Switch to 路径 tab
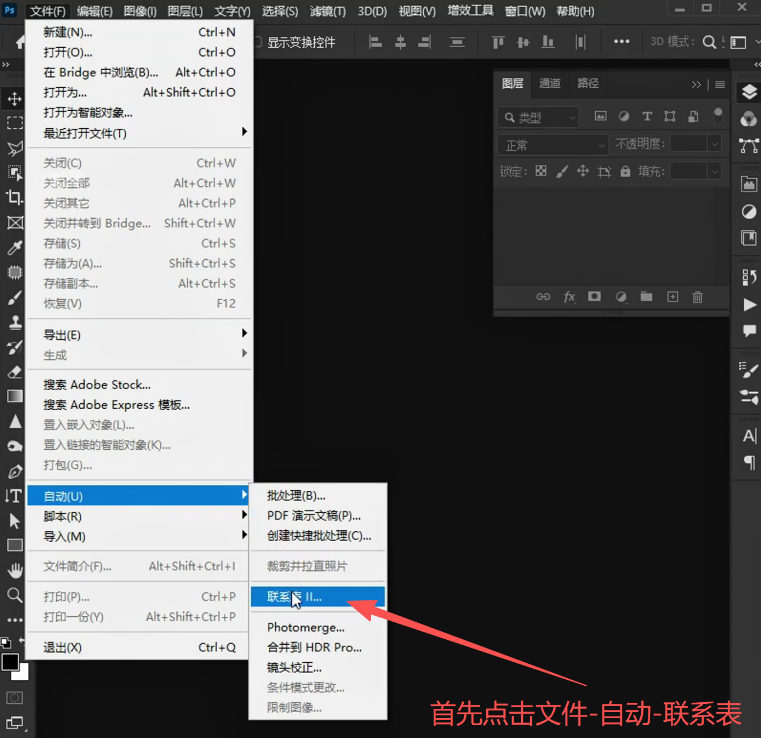The height and width of the screenshot is (738, 761). coord(588,83)
